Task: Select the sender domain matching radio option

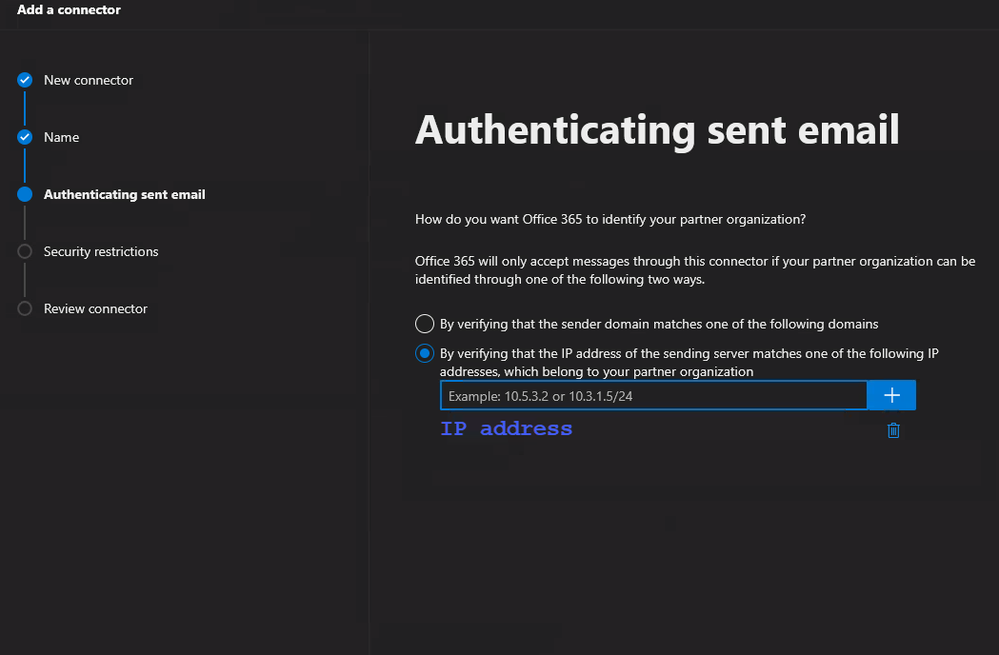Action: click(x=424, y=324)
